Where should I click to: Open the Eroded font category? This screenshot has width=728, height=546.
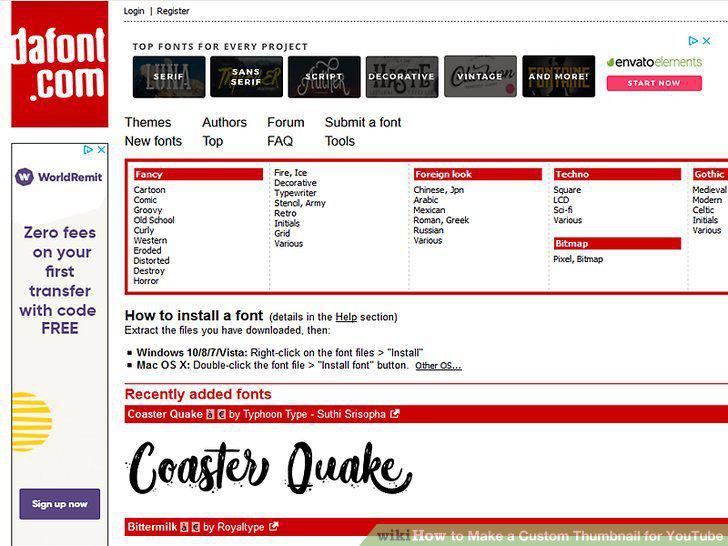tap(147, 251)
